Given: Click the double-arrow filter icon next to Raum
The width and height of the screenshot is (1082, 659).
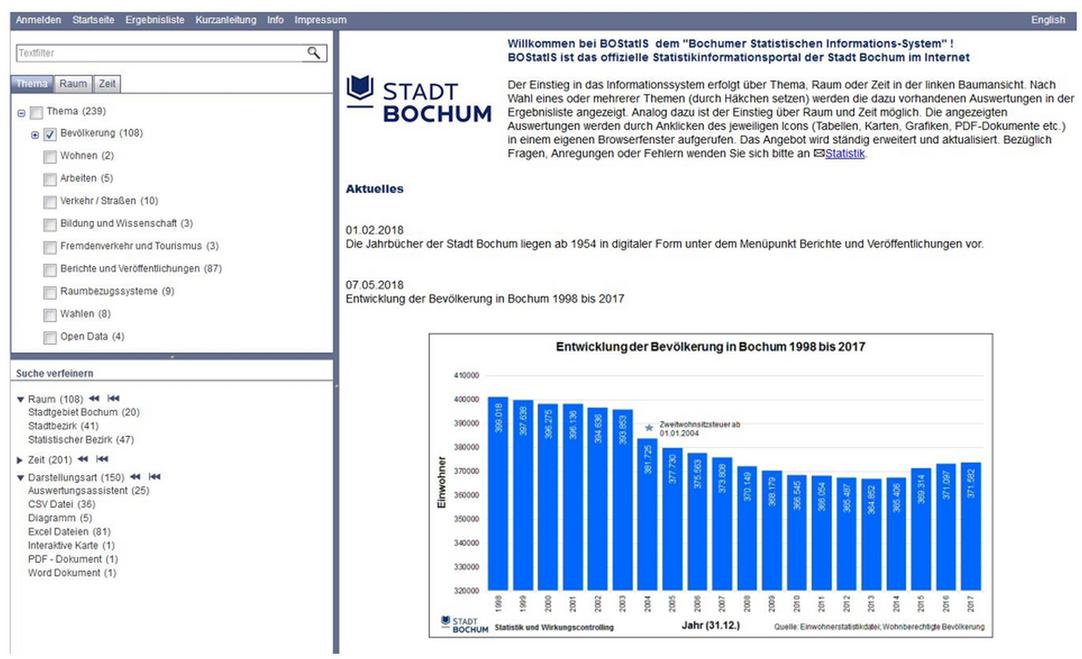Looking at the screenshot, I should point(95,399).
